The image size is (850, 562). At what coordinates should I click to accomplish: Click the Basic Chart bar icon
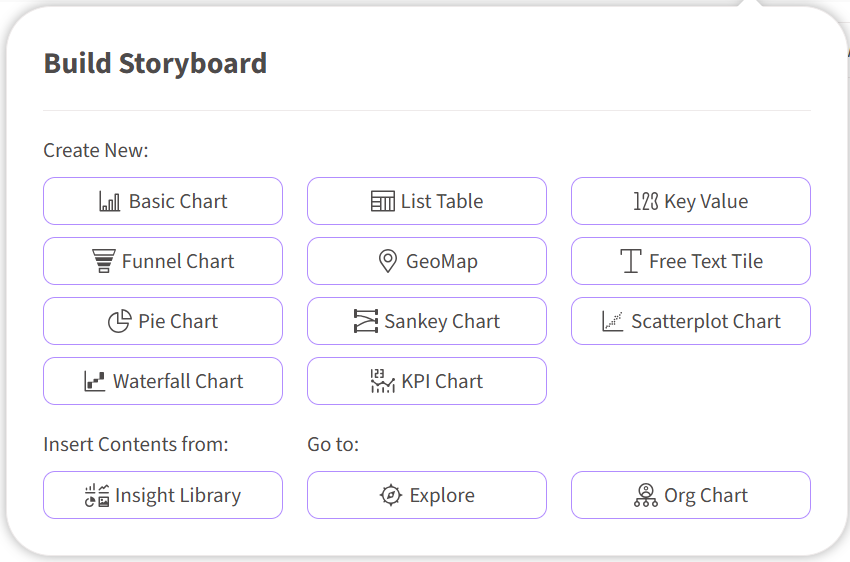[x=110, y=201]
